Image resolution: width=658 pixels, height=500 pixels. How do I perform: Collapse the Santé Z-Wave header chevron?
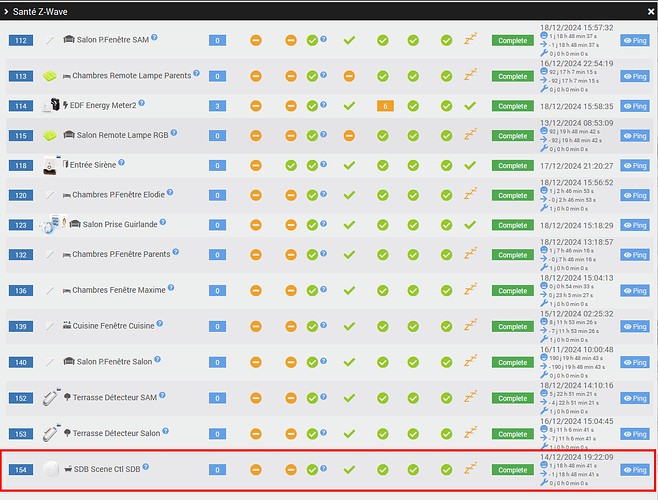tap(6, 12)
